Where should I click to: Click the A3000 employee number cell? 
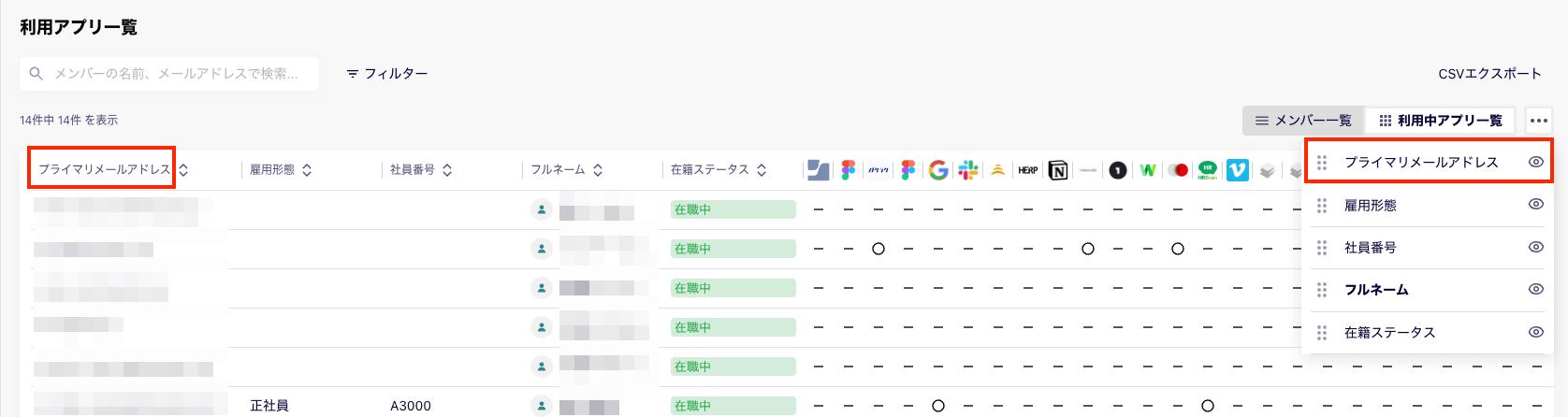click(411, 406)
